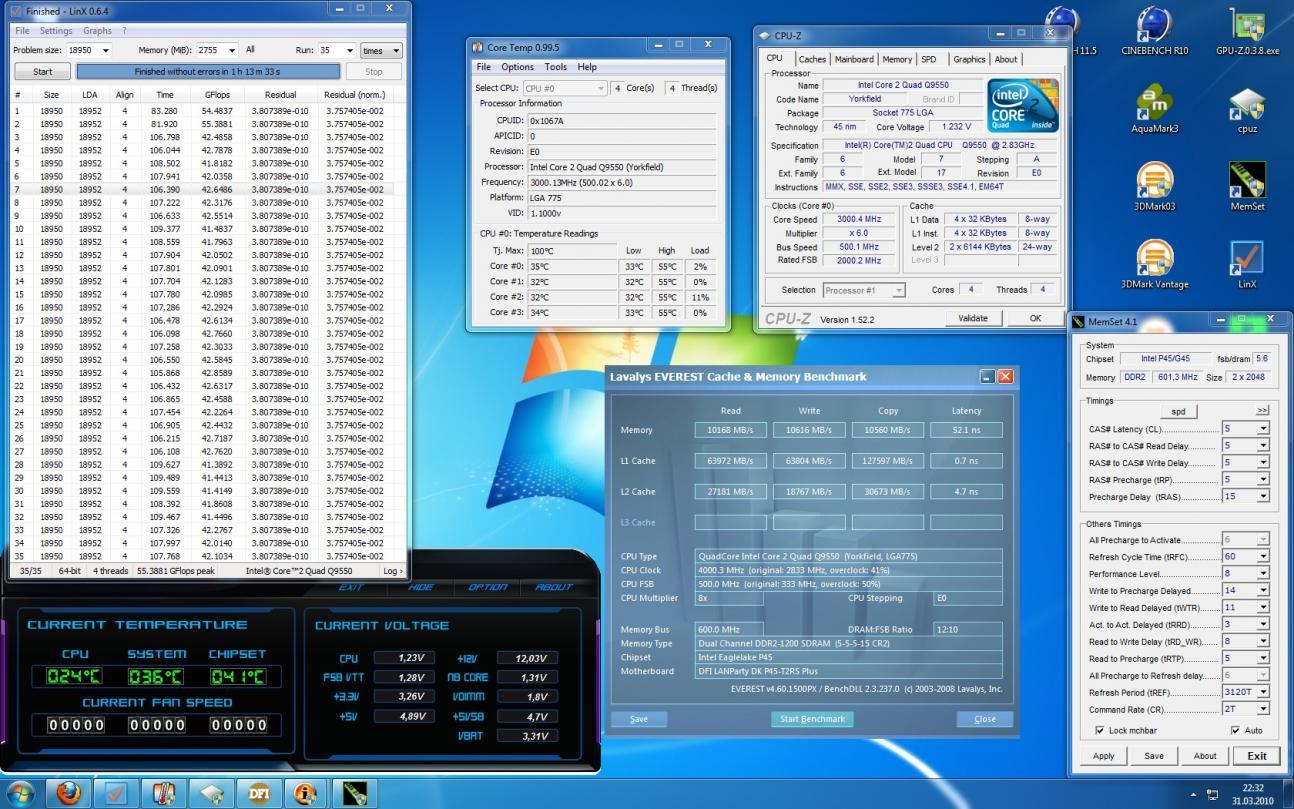This screenshot has width=1294, height=809.
Task: Click the Core Temp title bar icon
Action: coord(478,46)
